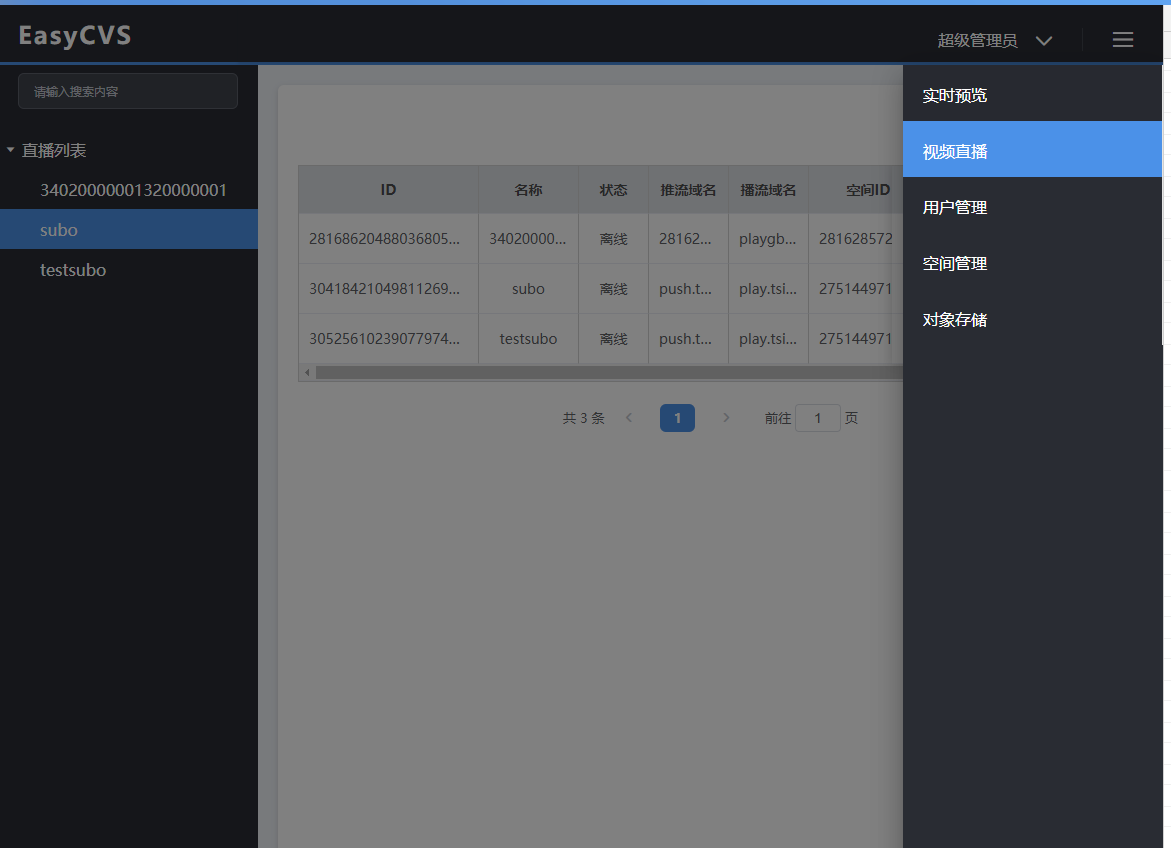
Task: Click space ID cell 281628572
Action: [x=856, y=239]
